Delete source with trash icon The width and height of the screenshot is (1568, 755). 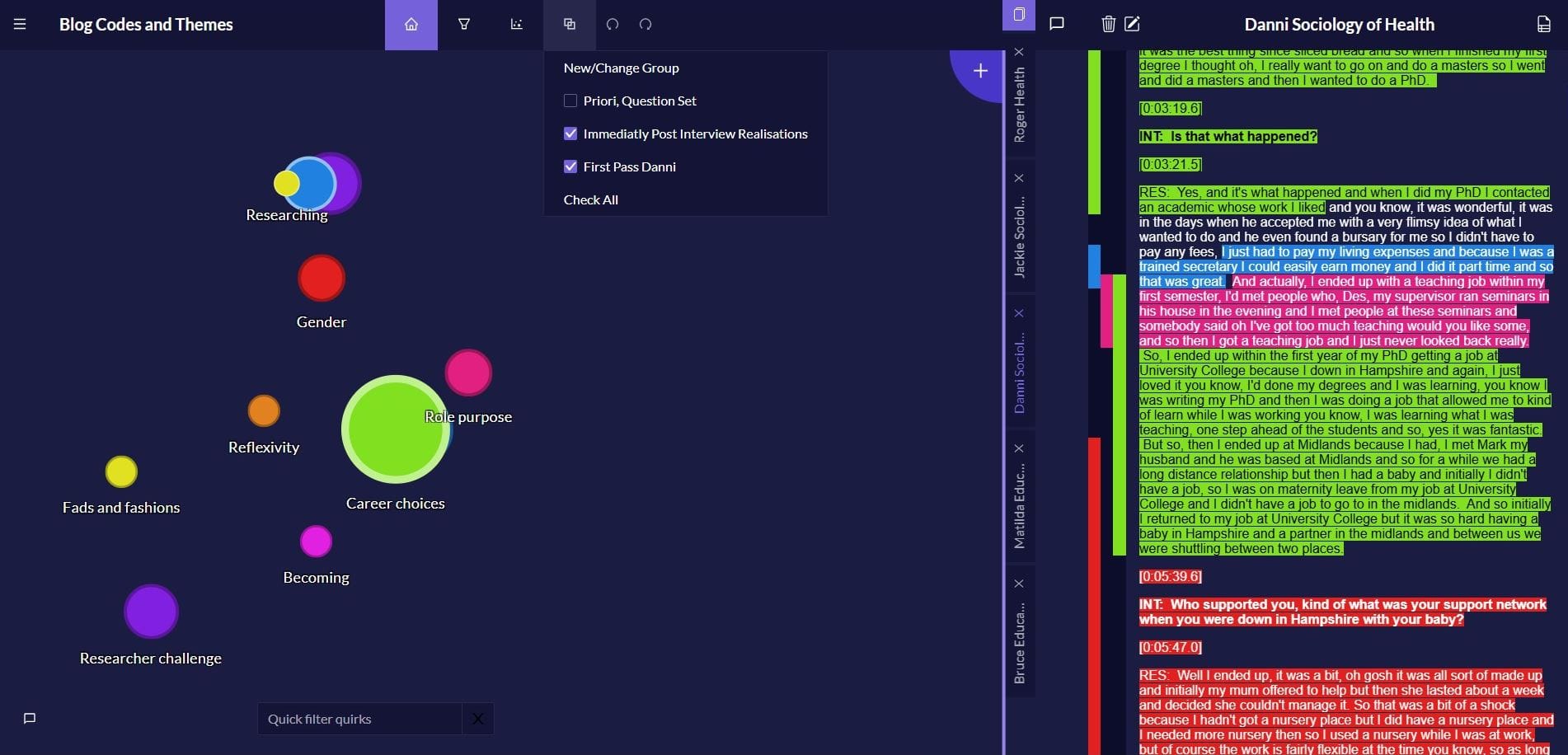[1108, 25]
